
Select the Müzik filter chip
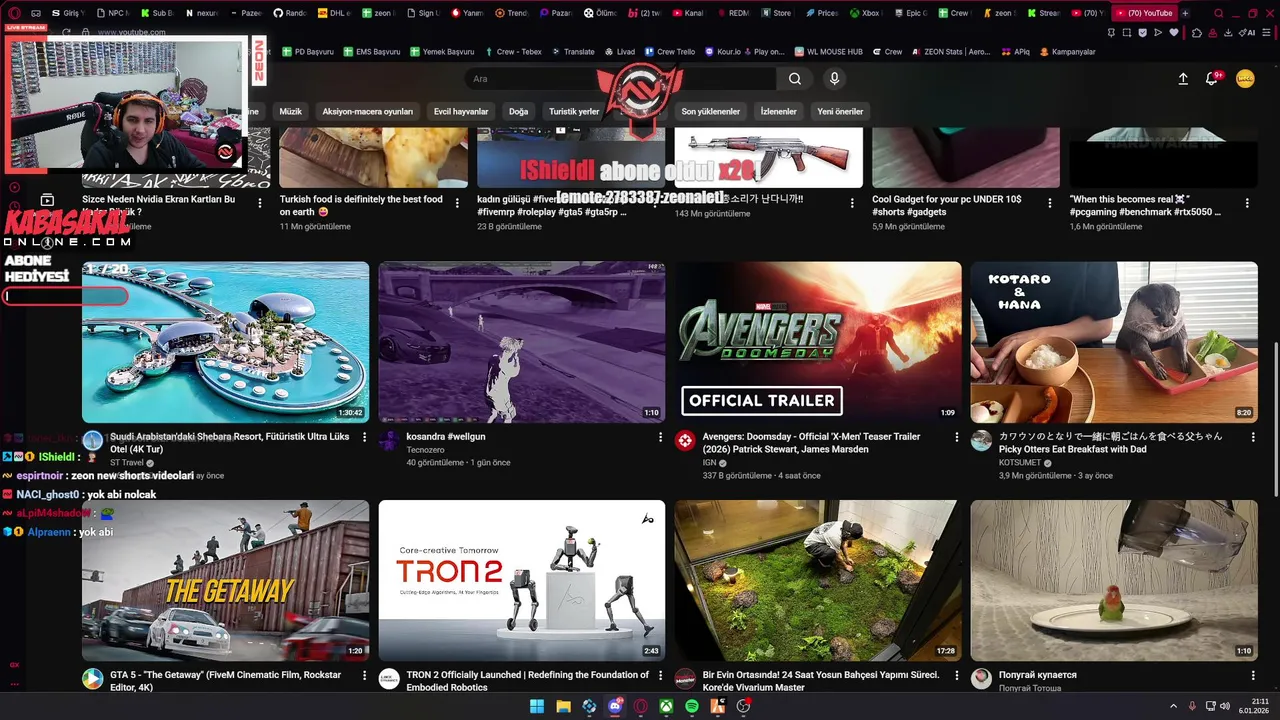(x=290, y=111)
